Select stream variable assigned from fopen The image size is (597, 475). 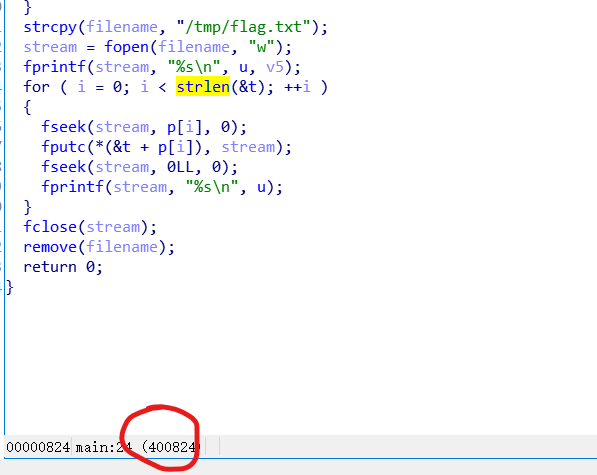click(x=50, y=47)
